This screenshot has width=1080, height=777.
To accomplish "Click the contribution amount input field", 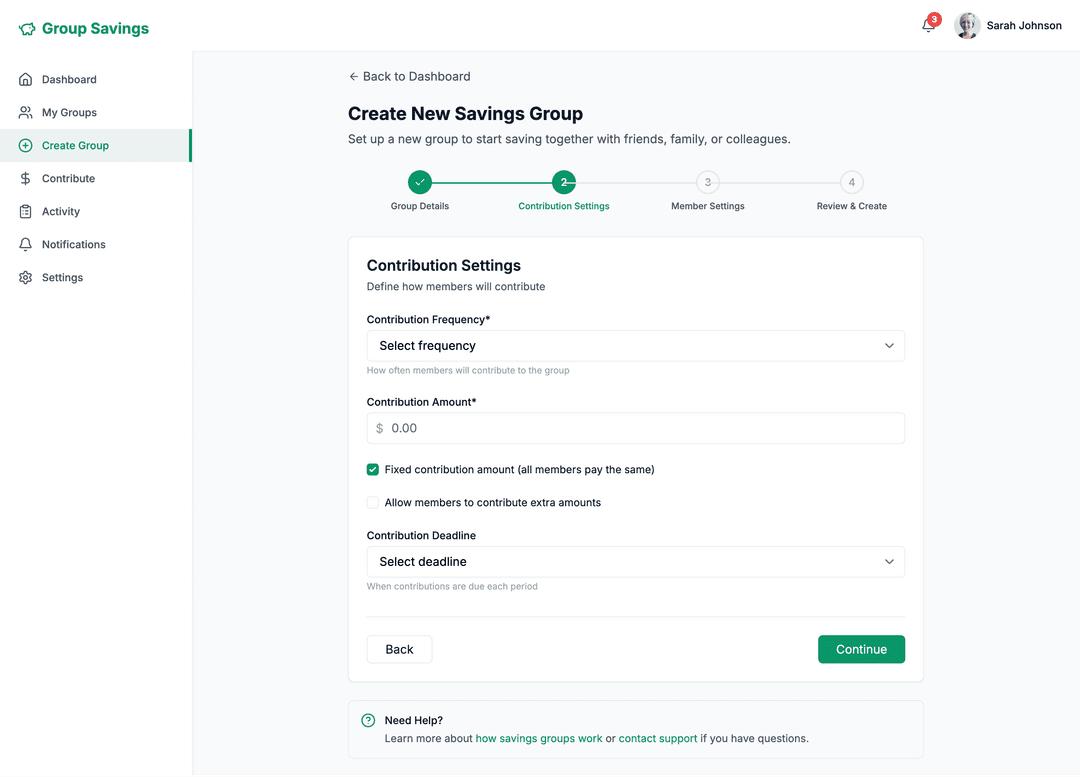I will pos(635,427).
